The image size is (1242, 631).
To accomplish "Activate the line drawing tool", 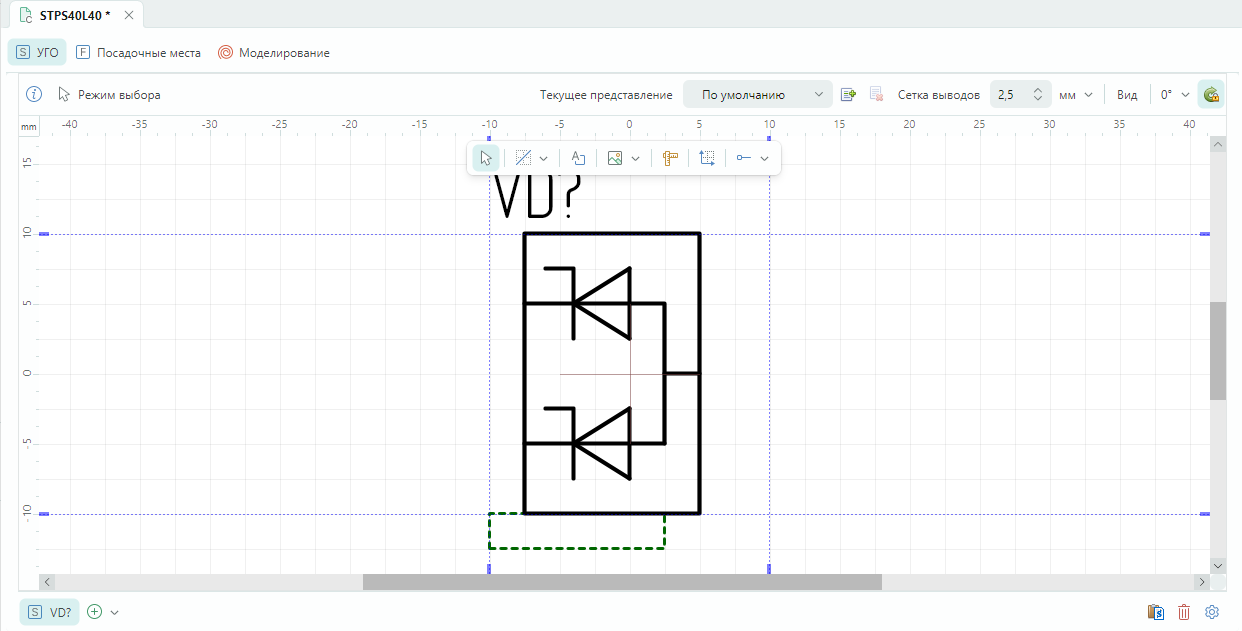I will (523, 158).
